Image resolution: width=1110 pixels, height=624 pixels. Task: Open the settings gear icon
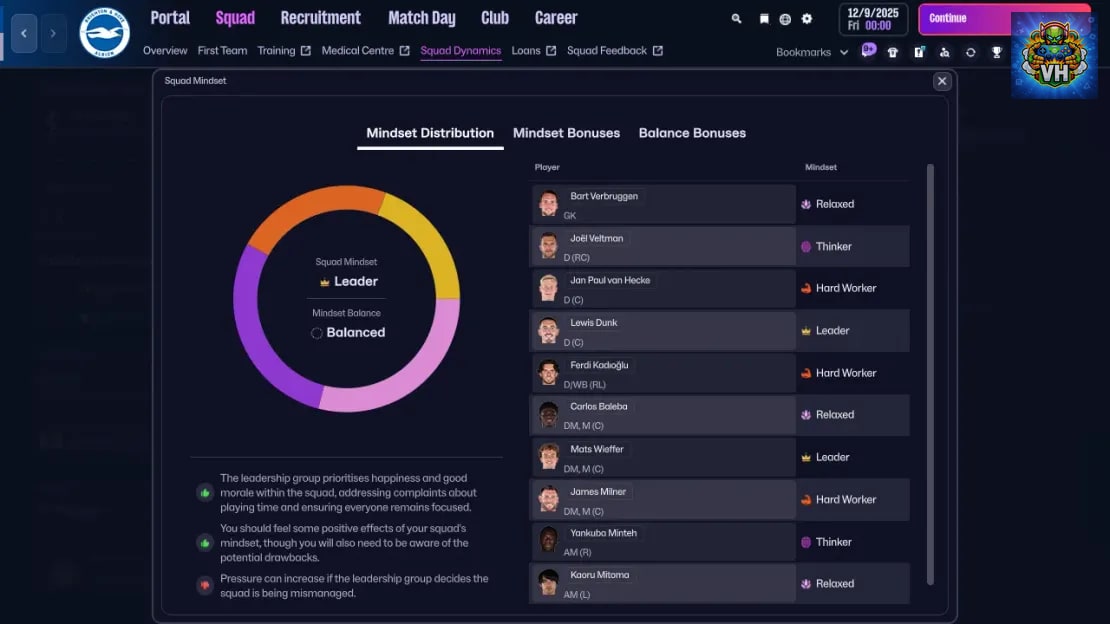(x=807, y=19)
